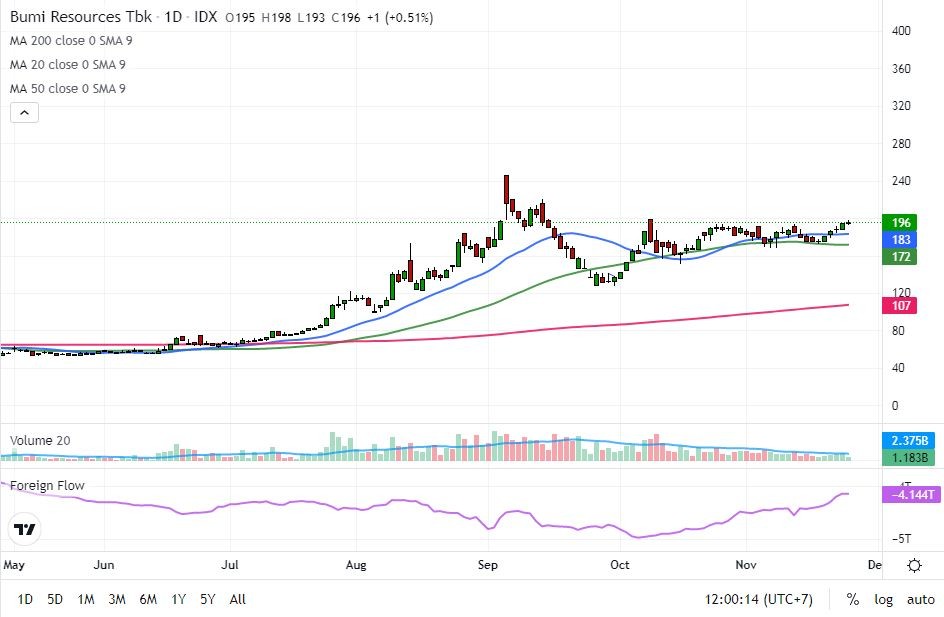Open timezone menu at 12:00:14 (UTC+7)

[x=759, y=599]
